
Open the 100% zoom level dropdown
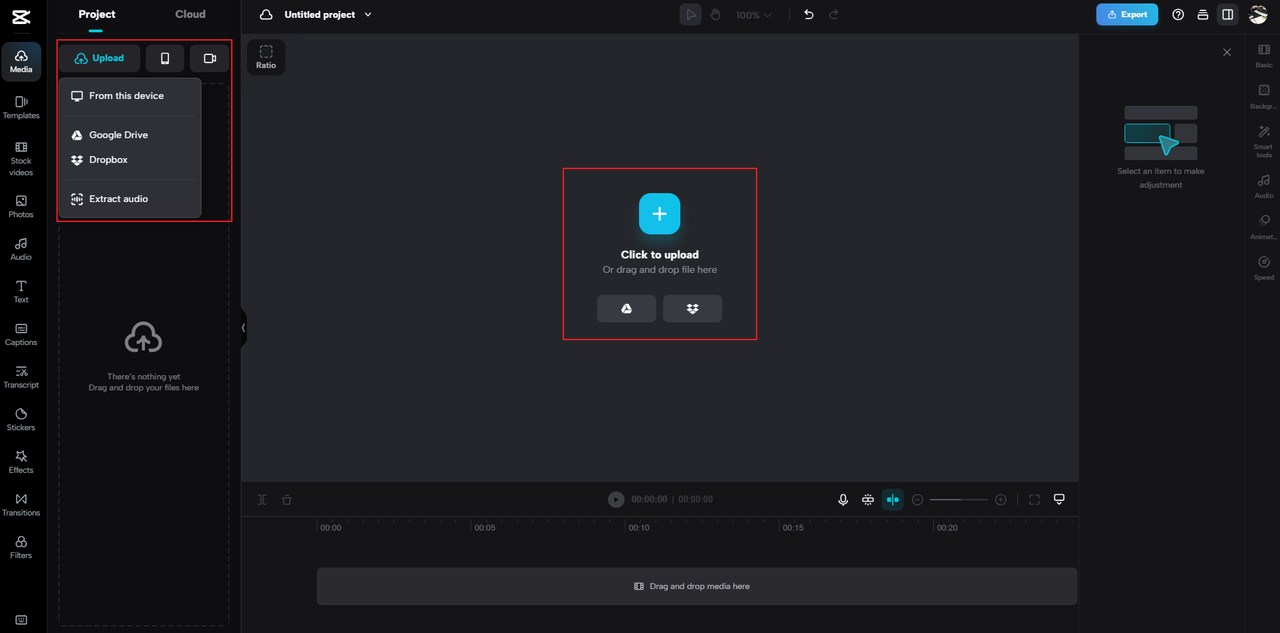[x=754, y=15]
